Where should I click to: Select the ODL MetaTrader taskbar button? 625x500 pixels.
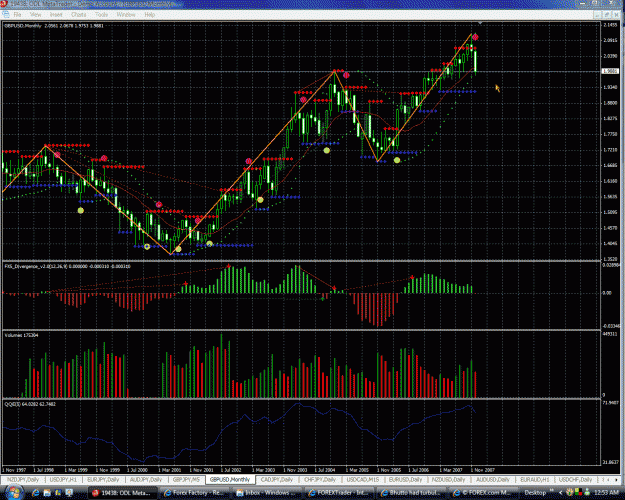point(124,493)
